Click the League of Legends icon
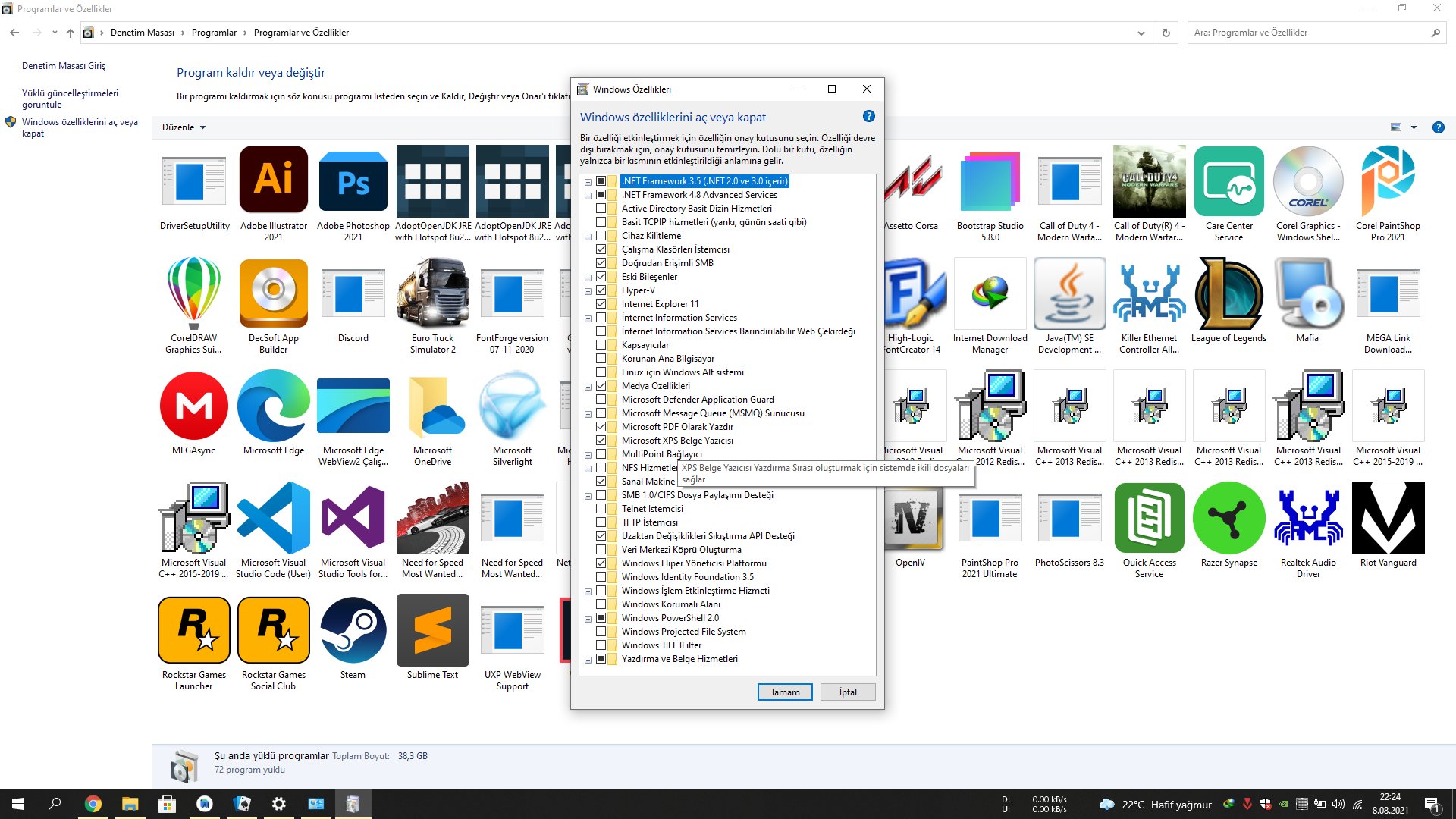1456x819 pixels. [1228, 294]
